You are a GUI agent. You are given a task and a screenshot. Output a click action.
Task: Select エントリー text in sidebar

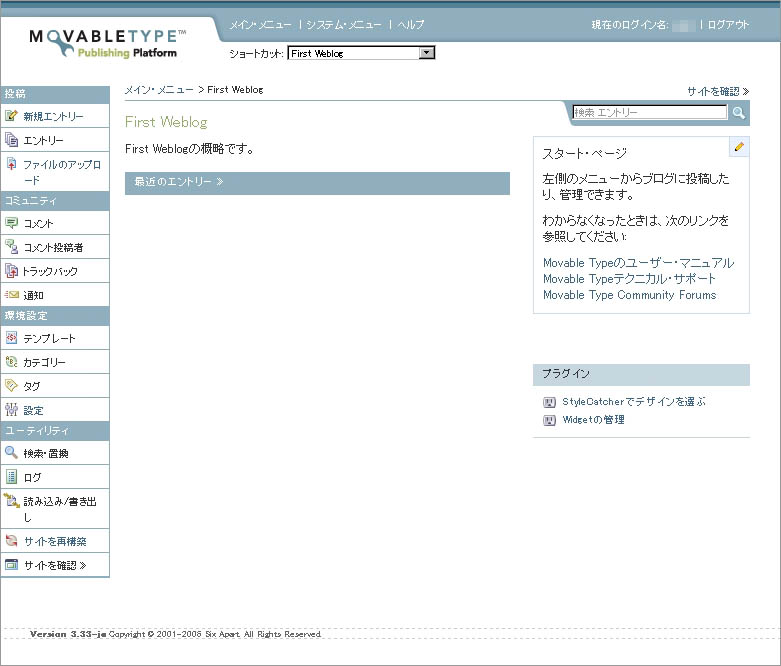tap(43, 140)
